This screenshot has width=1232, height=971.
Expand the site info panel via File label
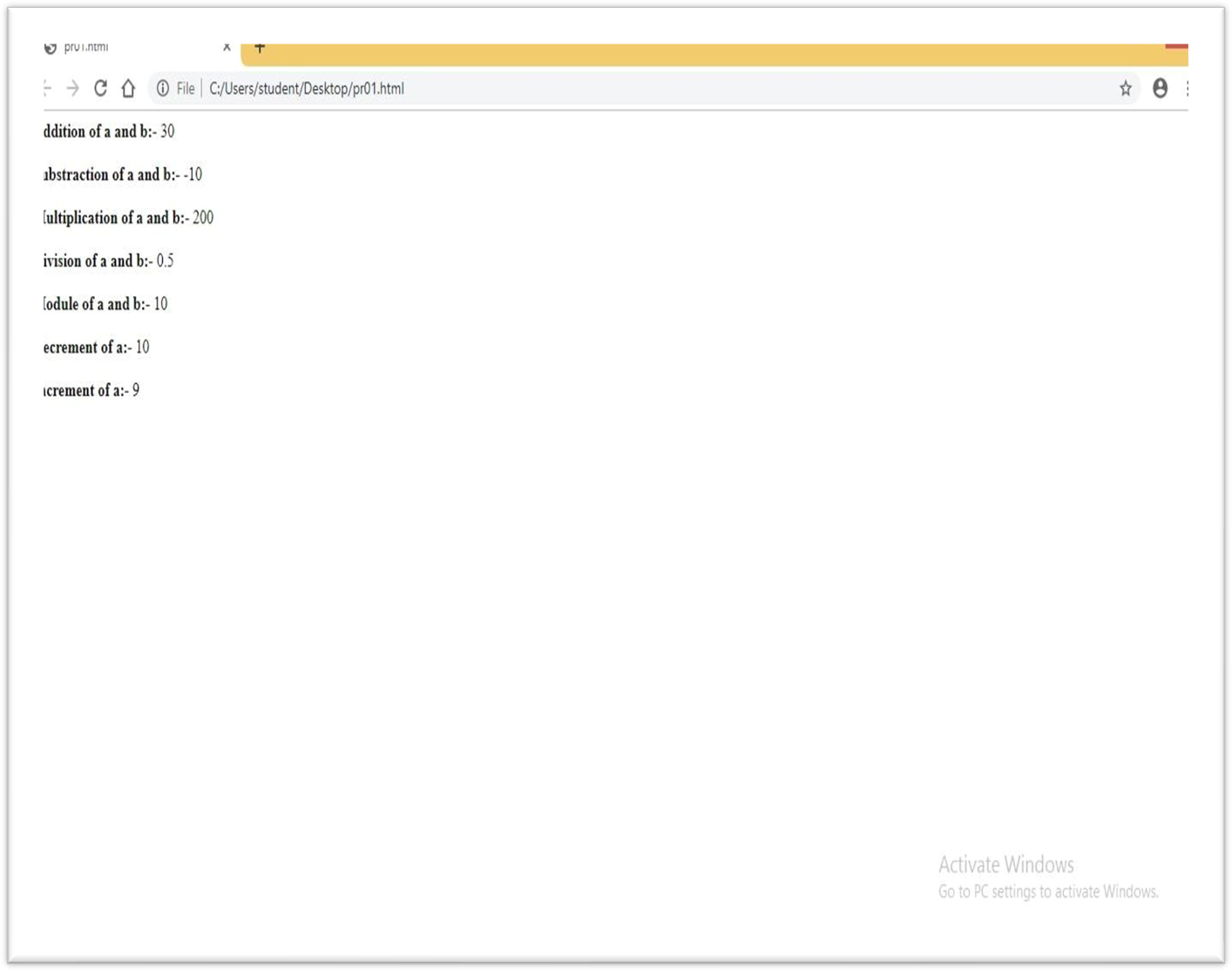[184, 88]
